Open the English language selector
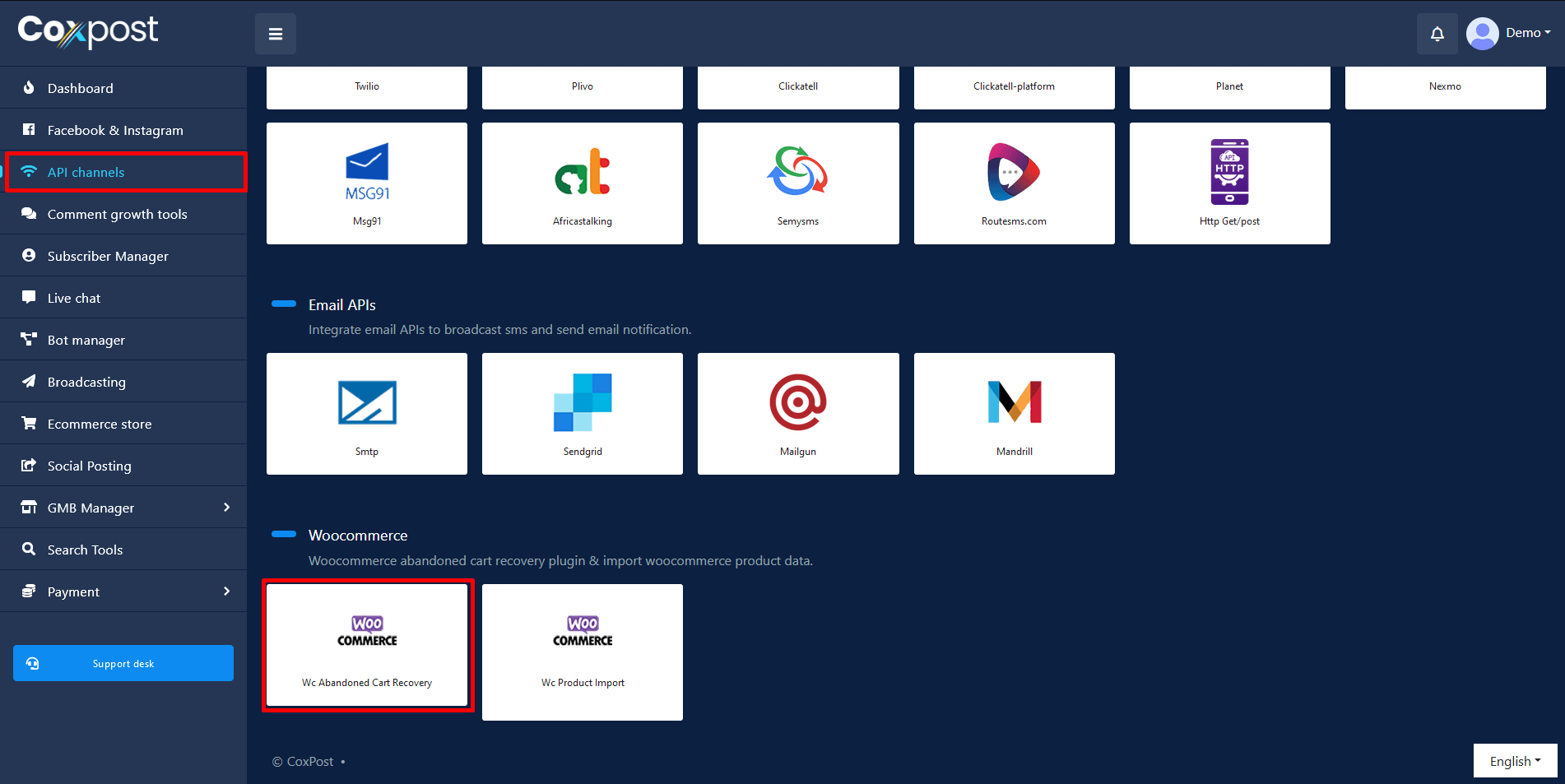The image size is (1565, 784). point(1515,761)
